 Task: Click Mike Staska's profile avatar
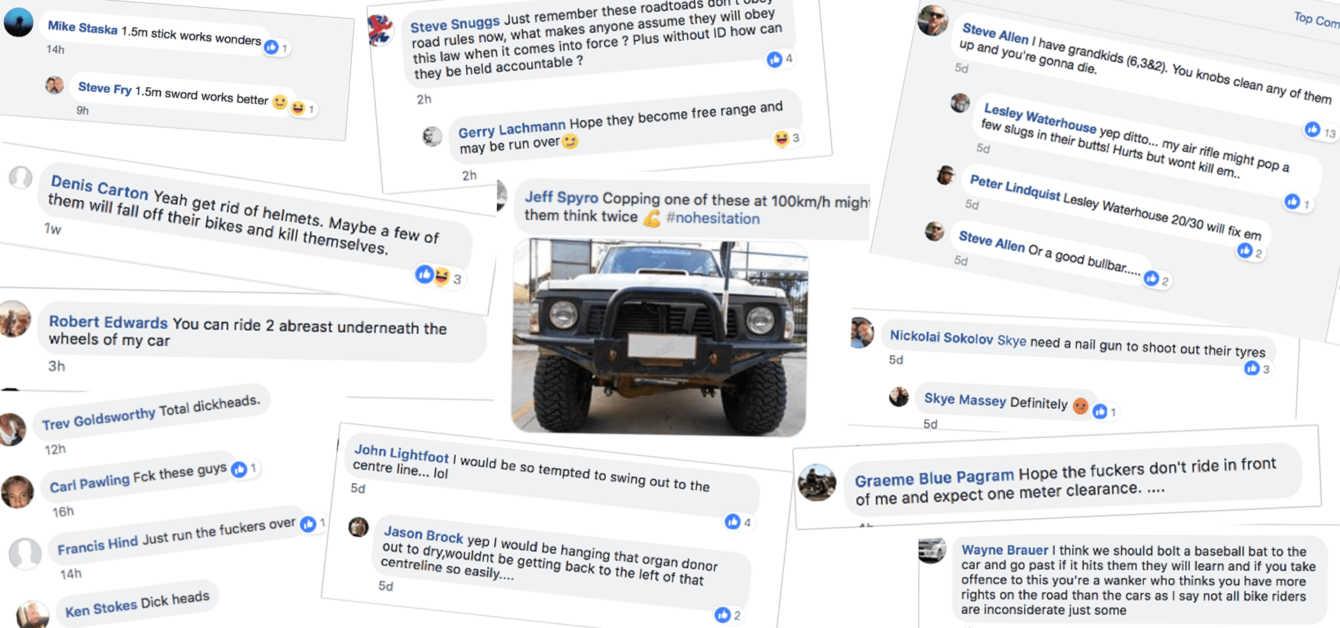click(x=19, y=22)
